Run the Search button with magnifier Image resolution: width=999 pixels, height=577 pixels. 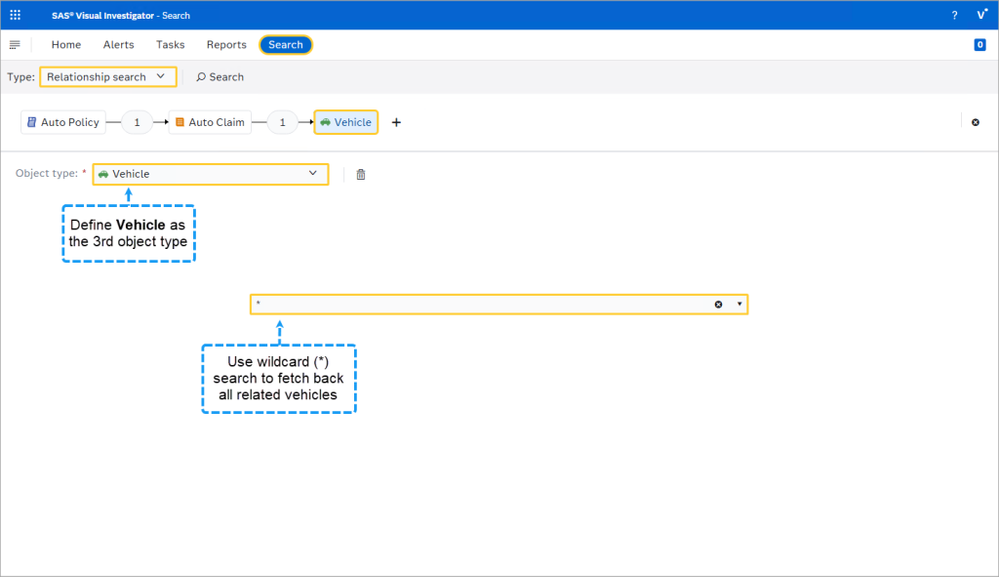coord(220,77)
